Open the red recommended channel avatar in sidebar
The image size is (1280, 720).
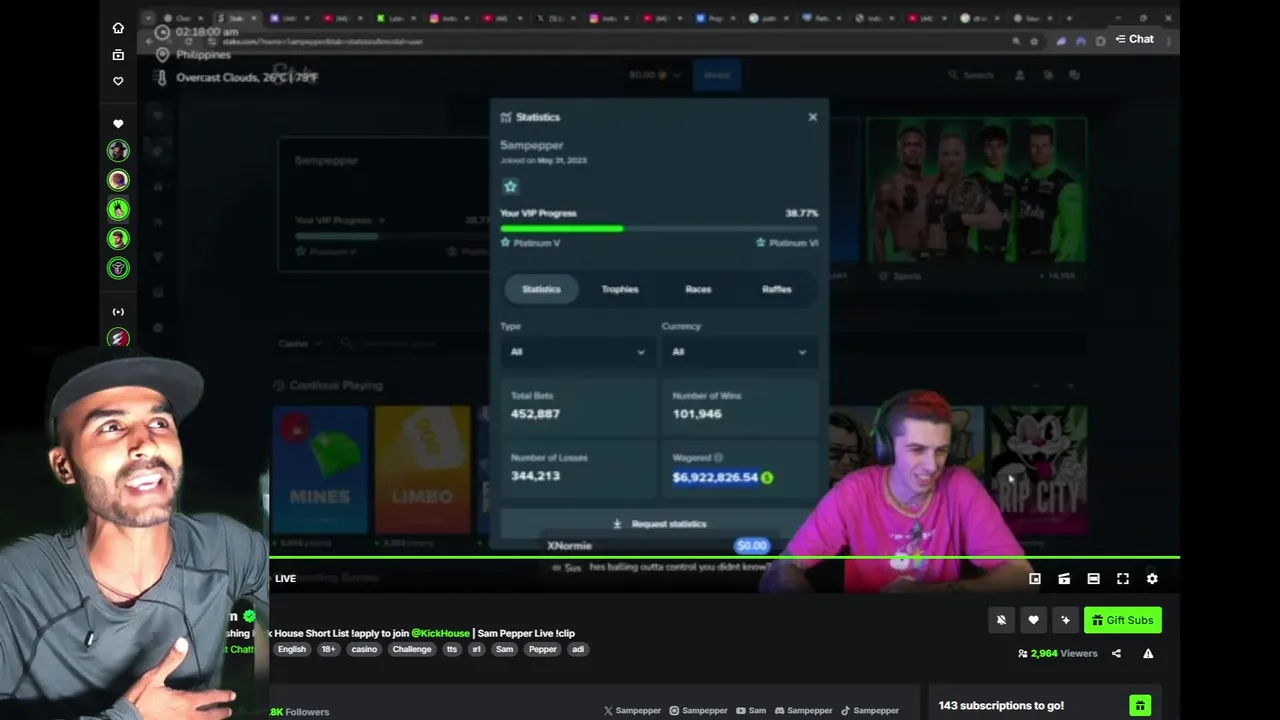[x=118, y=339]
